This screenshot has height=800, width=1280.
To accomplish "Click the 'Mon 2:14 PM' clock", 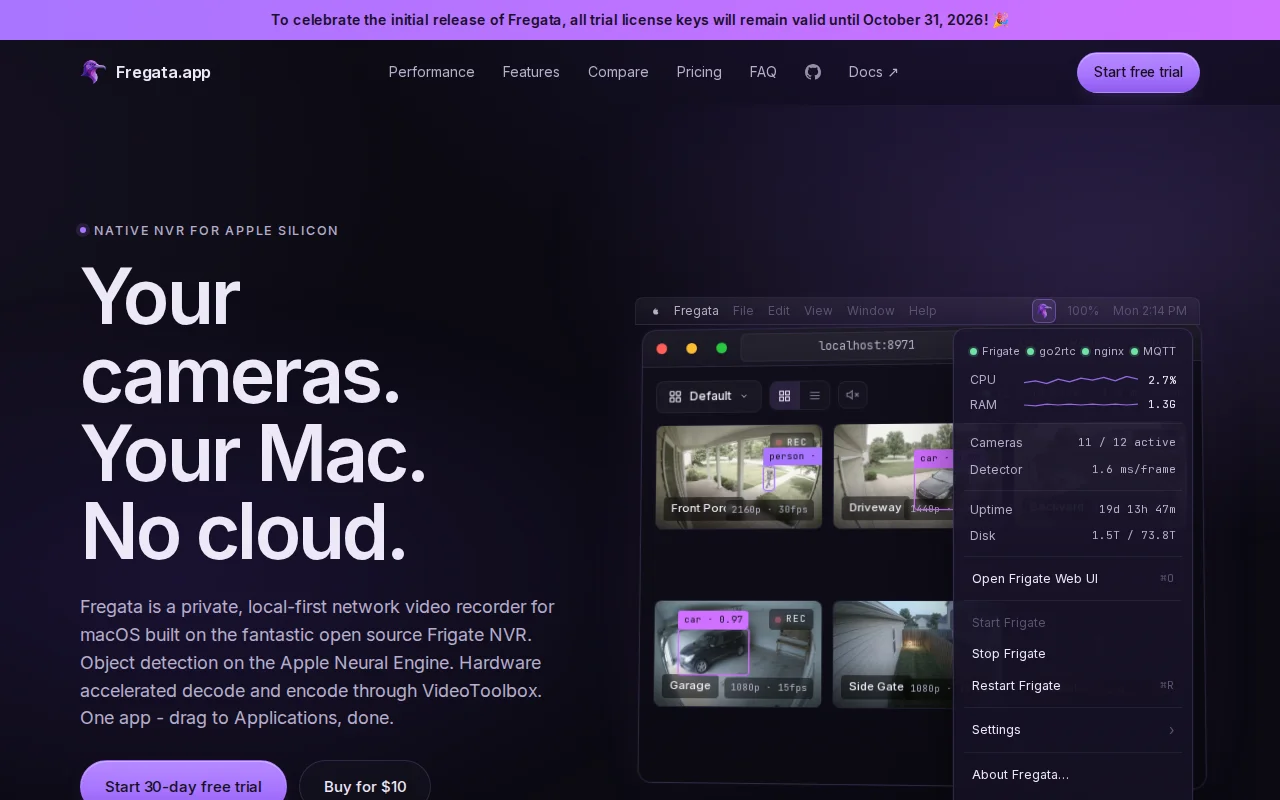I will pos(1150,311).
